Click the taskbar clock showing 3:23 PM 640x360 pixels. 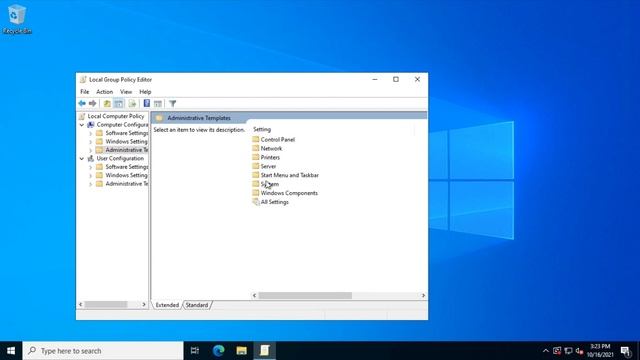(600, 351)
